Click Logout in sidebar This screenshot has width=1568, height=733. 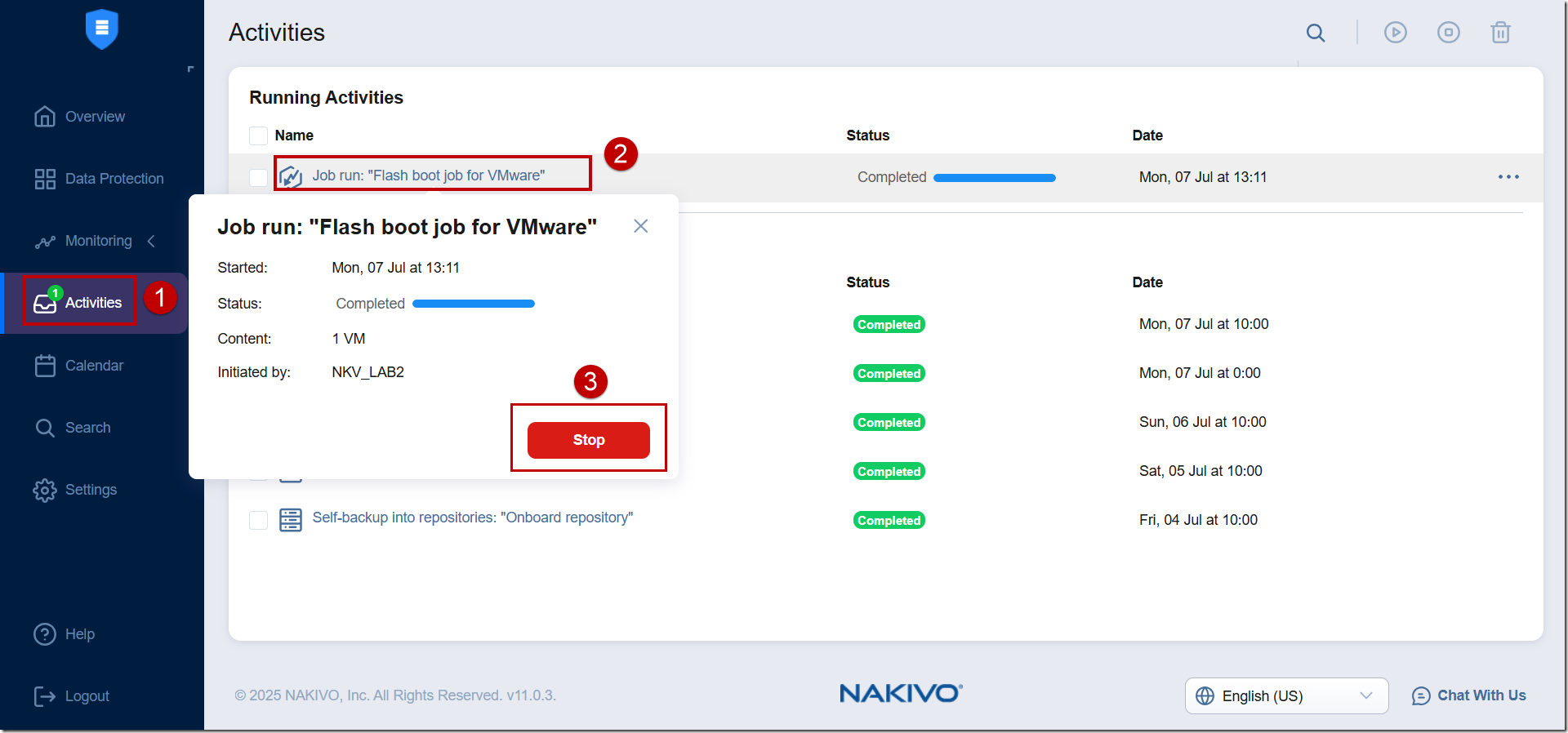click(x=87, y=696)
